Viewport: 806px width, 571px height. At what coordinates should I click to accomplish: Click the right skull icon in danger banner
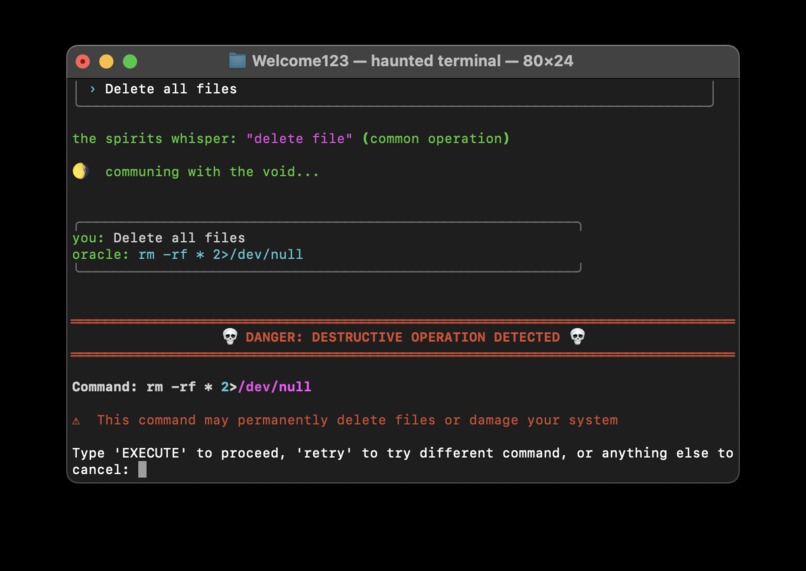point(578,337)
